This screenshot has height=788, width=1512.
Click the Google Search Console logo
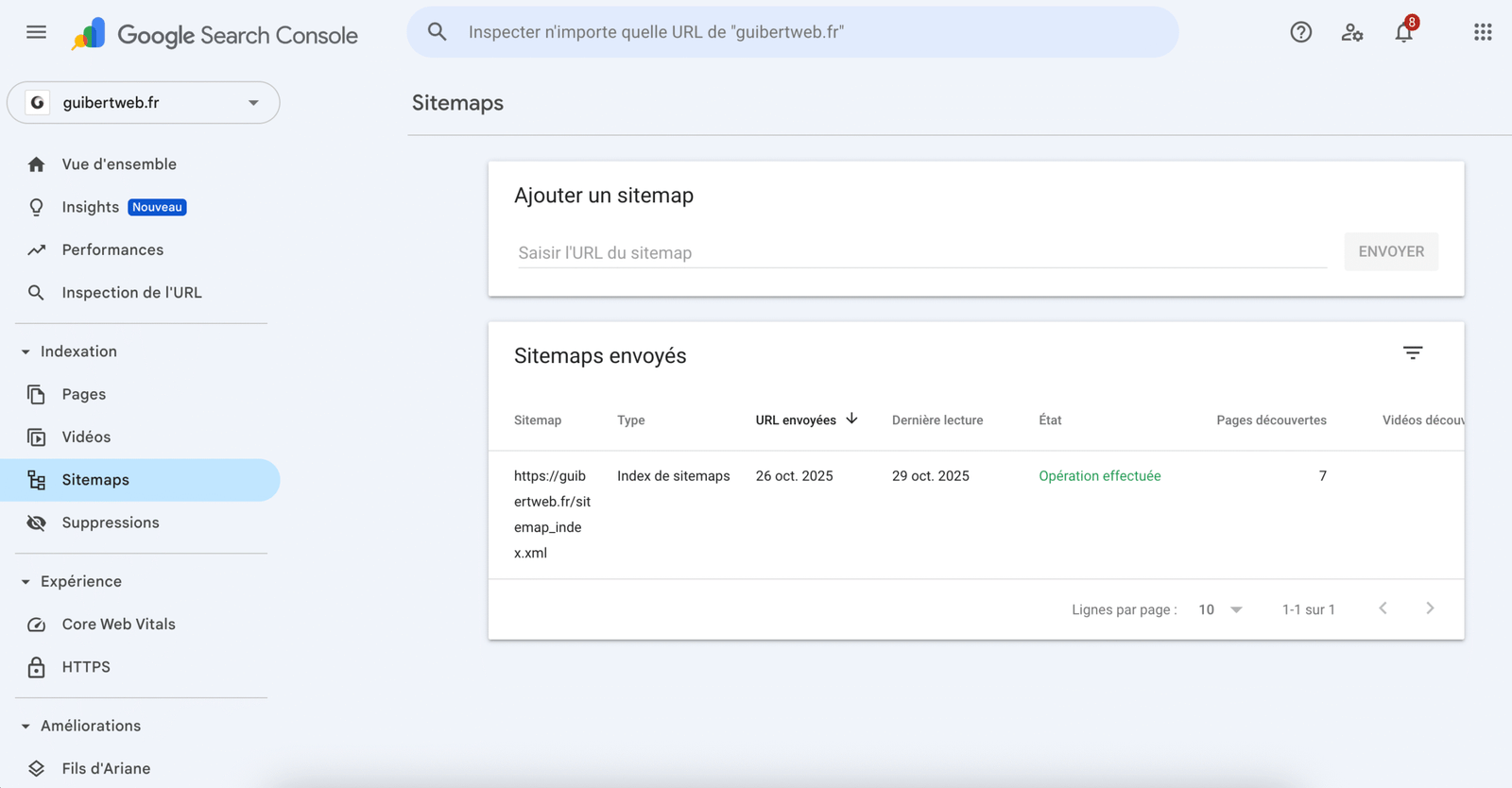[x=215, y=35]
